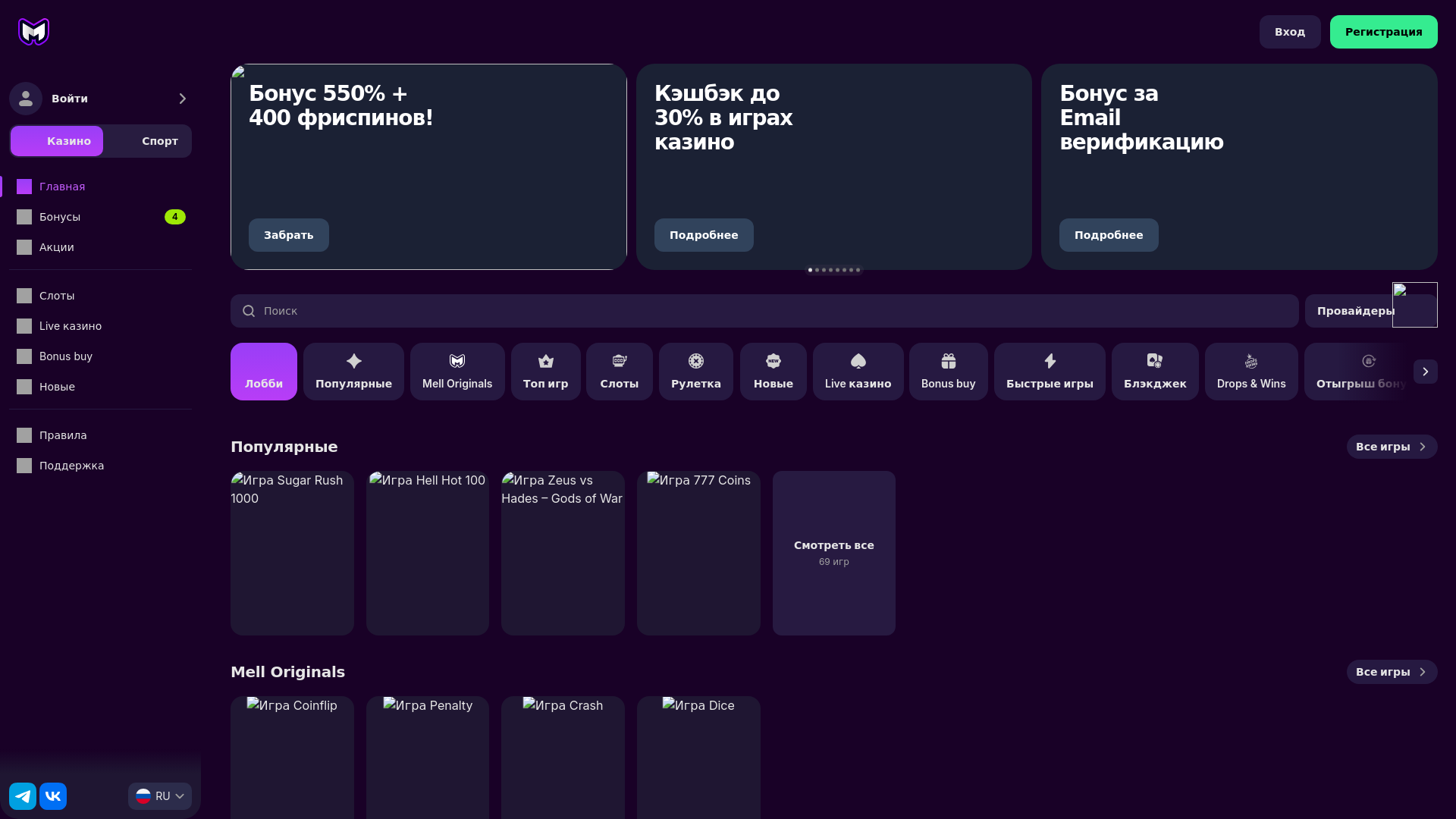Select the last banner carousel dot

858,270
